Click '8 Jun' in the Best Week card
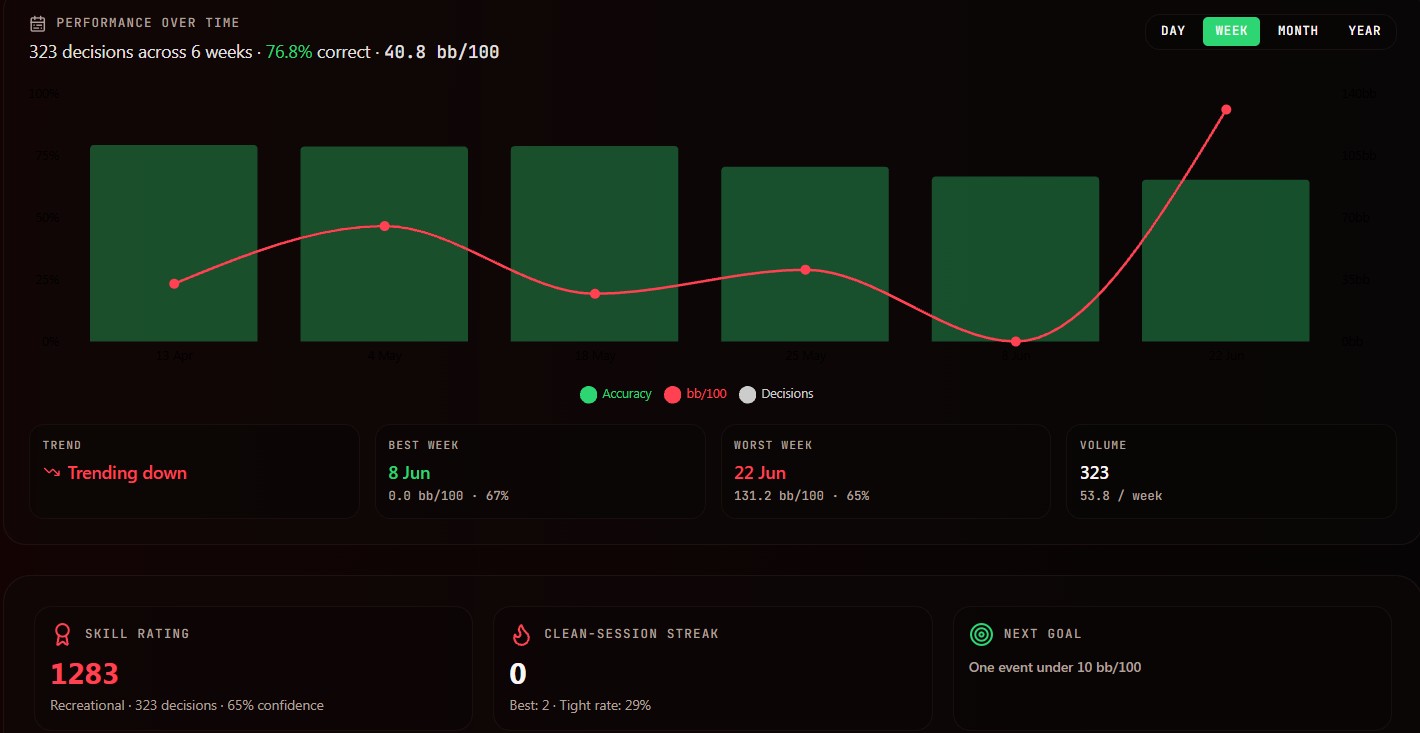The image size is (1420, 733). [409, 473]
